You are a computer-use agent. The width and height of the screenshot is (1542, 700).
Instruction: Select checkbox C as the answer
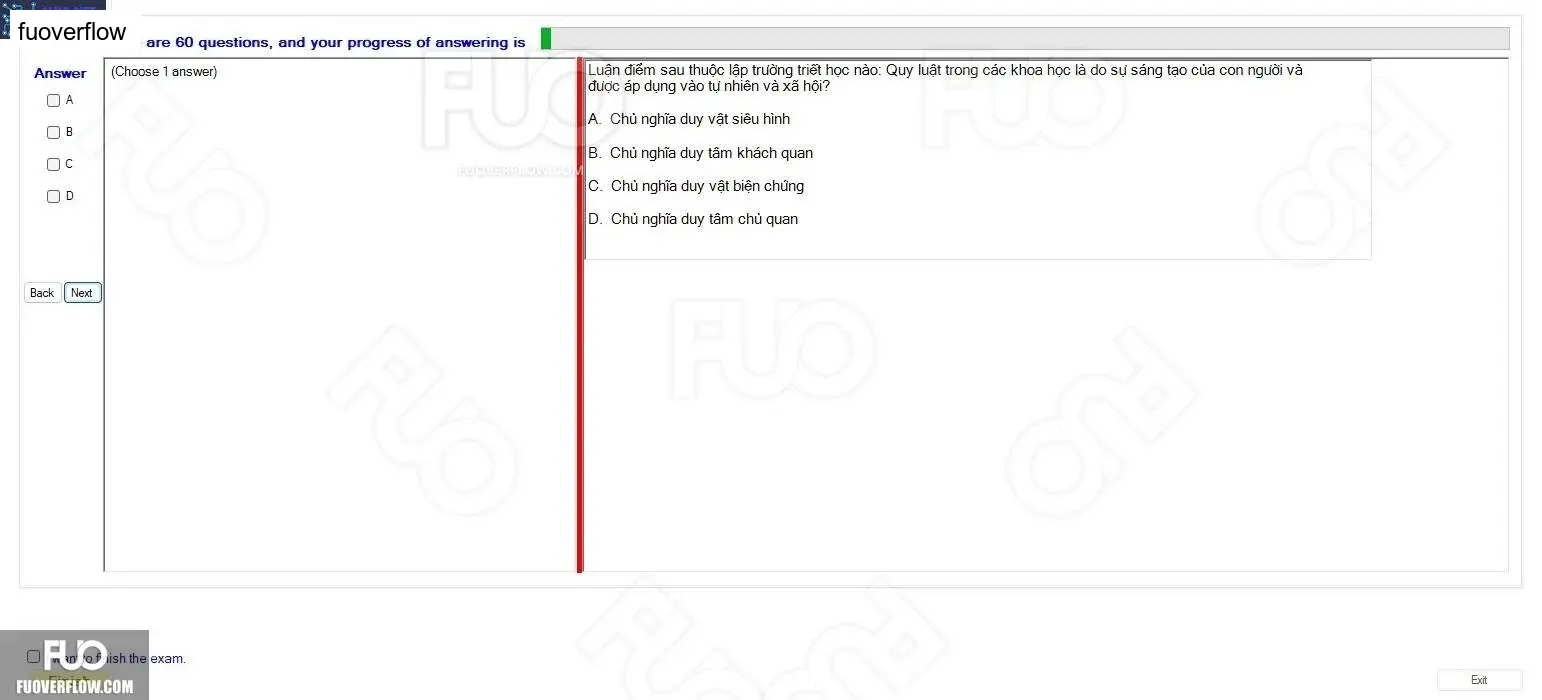(54, 164)
